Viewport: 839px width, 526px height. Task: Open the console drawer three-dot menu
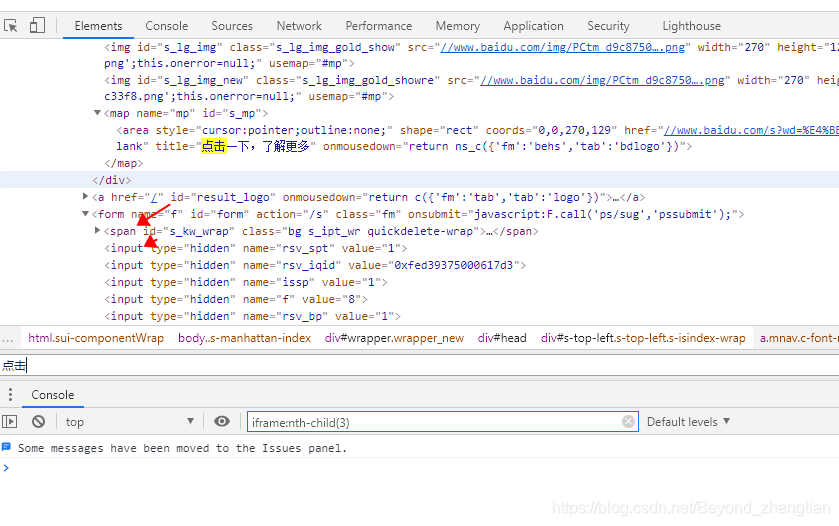tap(10, 395)
